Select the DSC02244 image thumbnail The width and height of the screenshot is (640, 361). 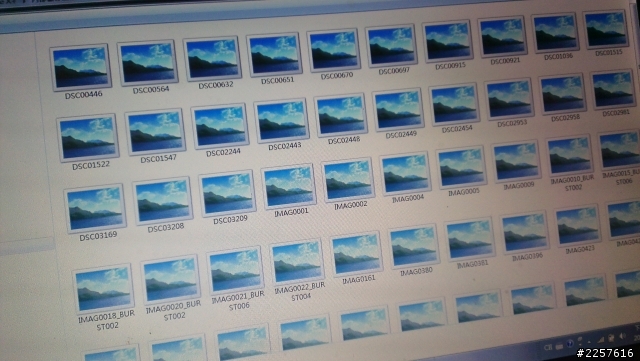pyautogui.click(x=220, y=126)
